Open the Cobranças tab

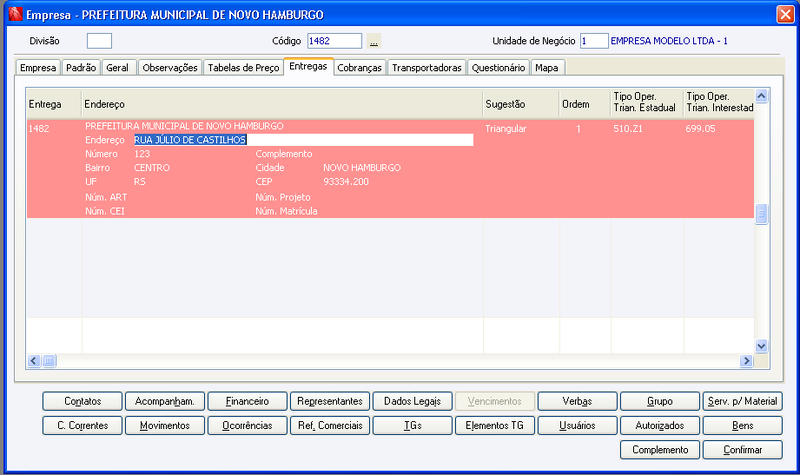(x=359, y=67)
